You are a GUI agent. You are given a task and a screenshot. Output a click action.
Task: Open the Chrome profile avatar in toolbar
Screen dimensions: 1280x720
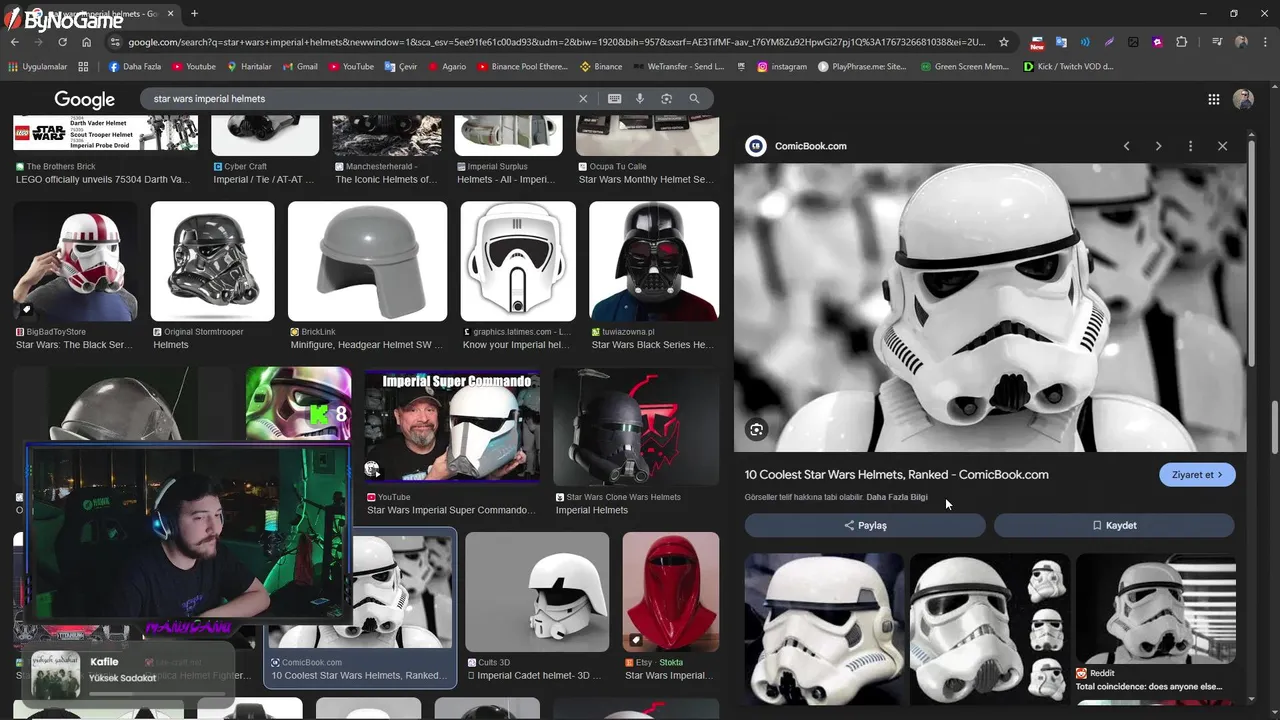(1241, 42)
